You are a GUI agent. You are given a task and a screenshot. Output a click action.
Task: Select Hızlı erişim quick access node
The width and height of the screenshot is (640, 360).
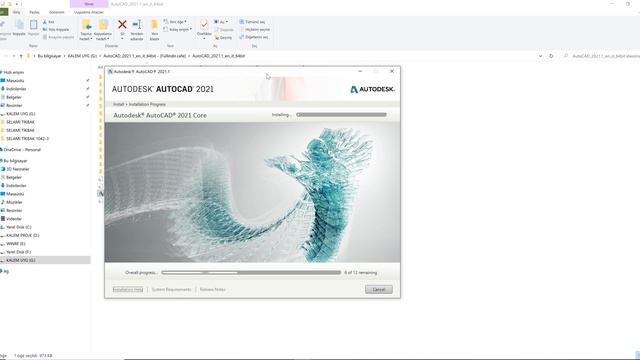[12, 72]
